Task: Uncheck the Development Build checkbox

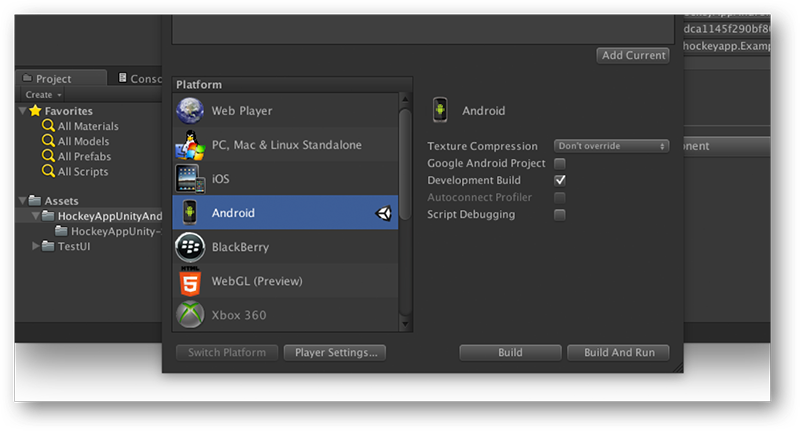Action: [x=560, y=181]
